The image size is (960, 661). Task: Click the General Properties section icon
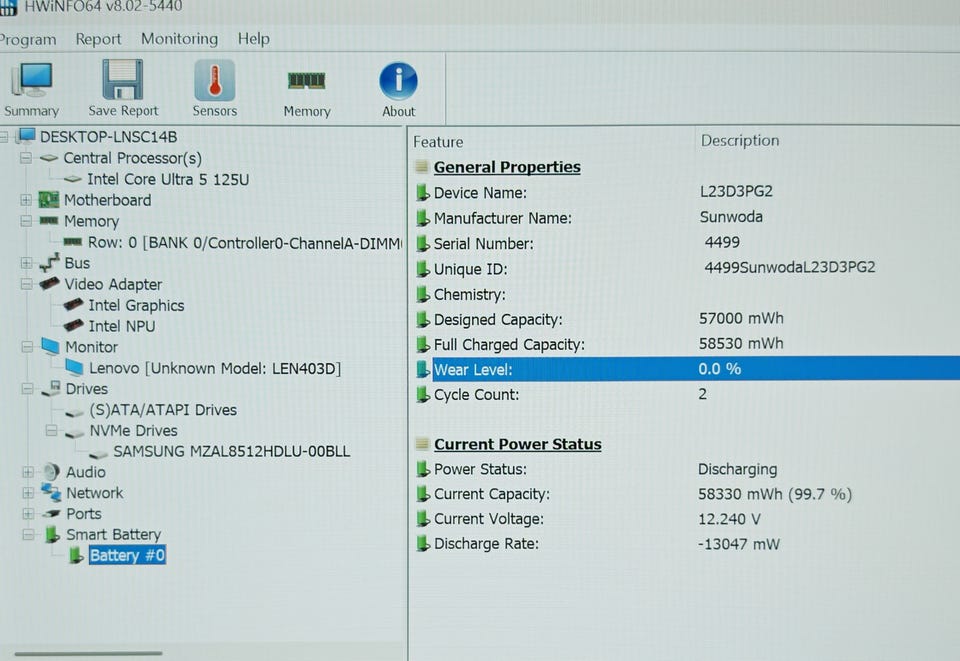[422, 166]
